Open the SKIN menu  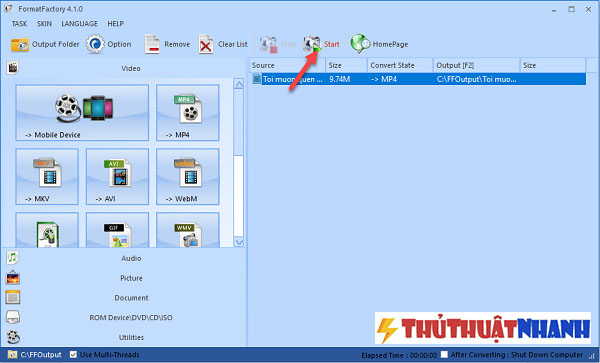44,24
